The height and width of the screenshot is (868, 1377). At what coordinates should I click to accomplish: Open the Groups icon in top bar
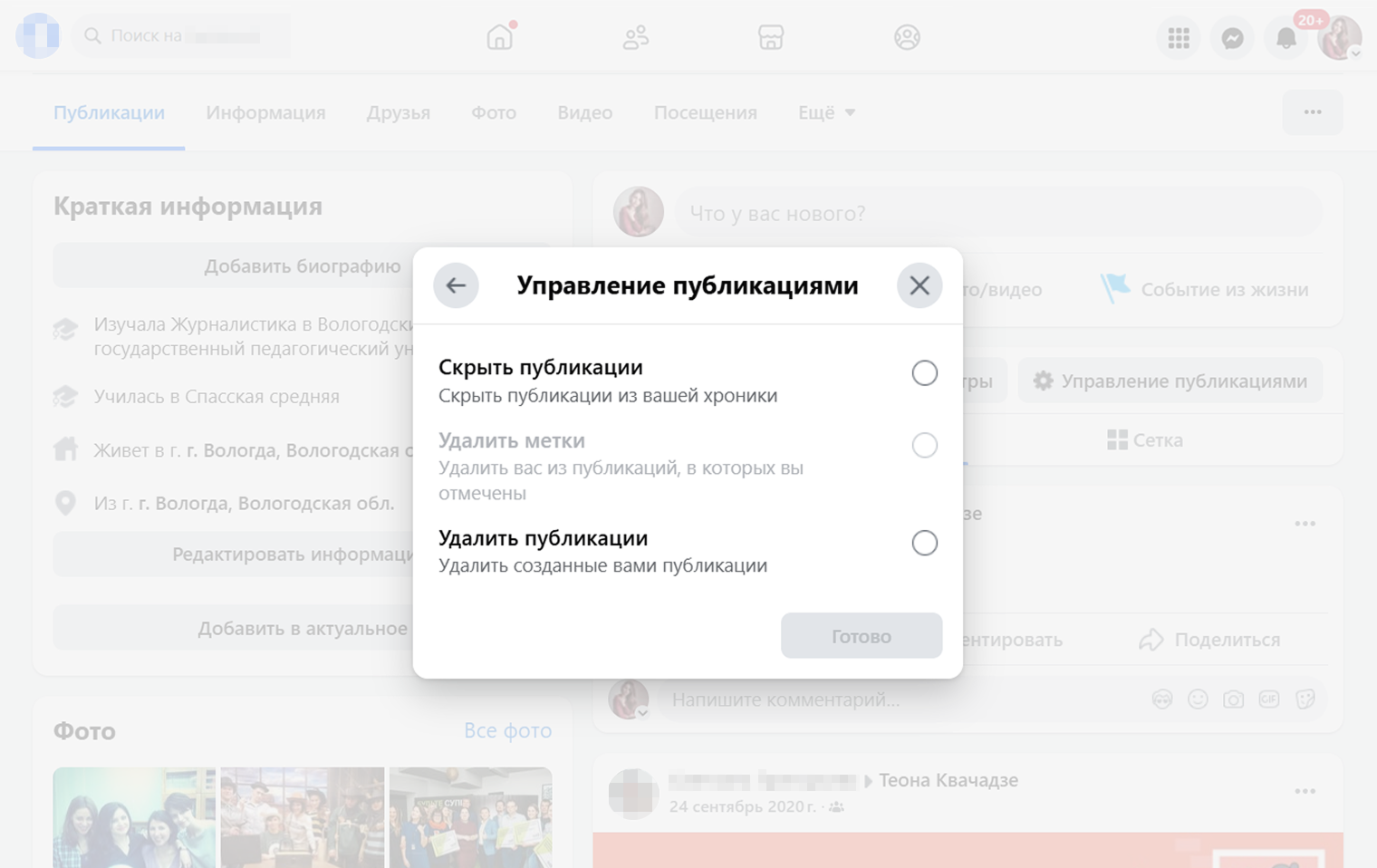click(907, 37)
